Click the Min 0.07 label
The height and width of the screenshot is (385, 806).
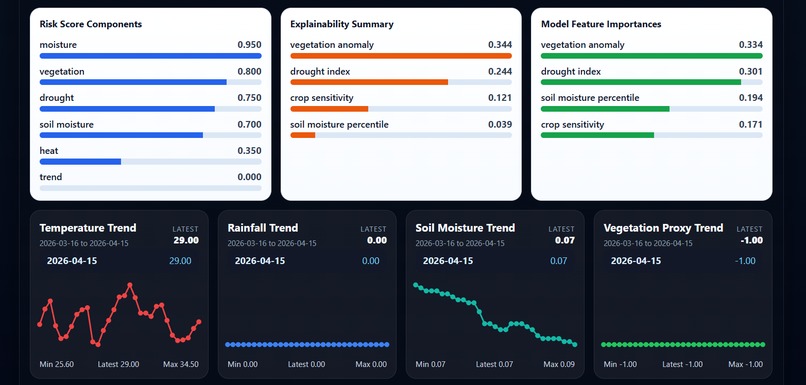(431, 364)
